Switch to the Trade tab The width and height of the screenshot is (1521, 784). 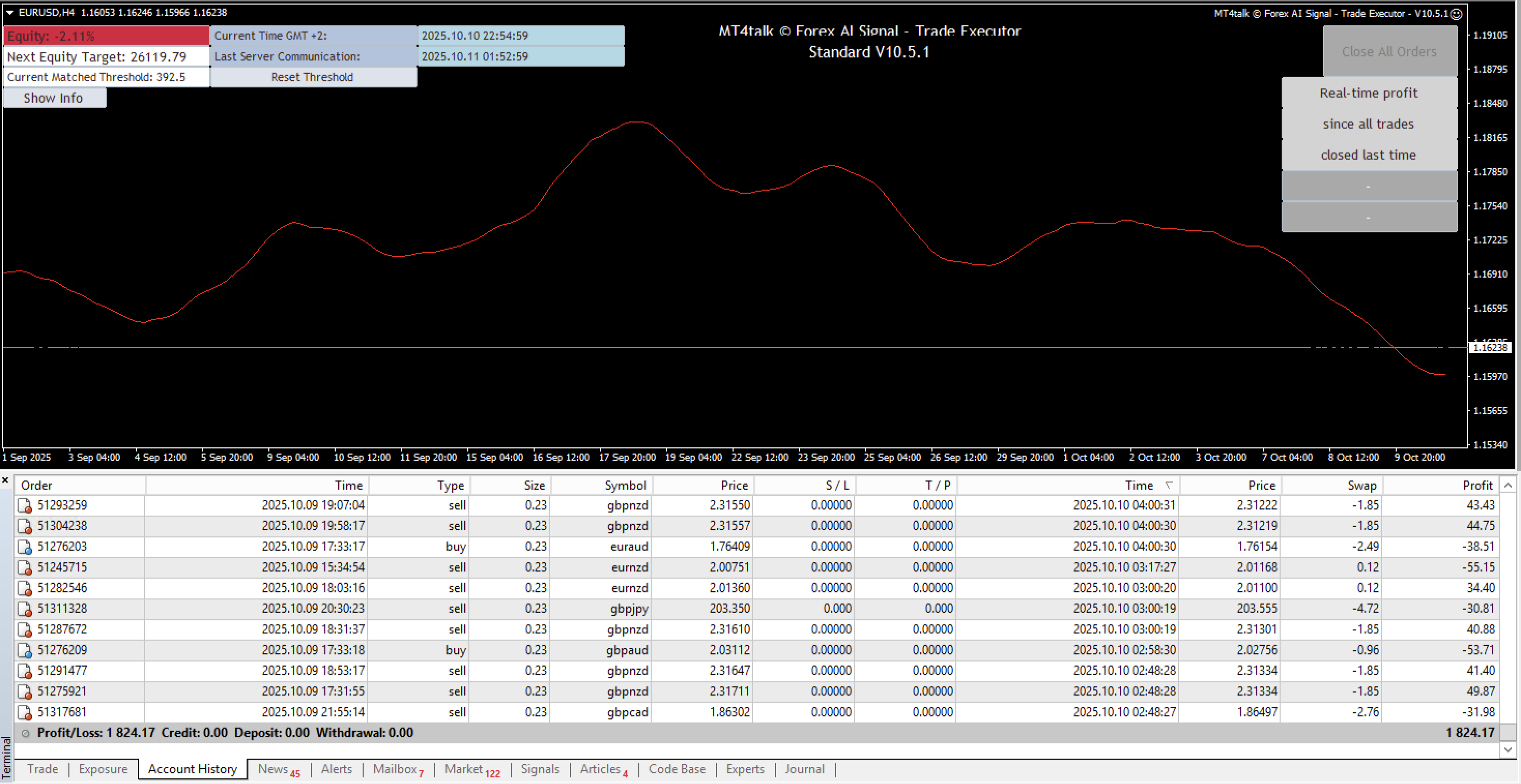[42, 768]
